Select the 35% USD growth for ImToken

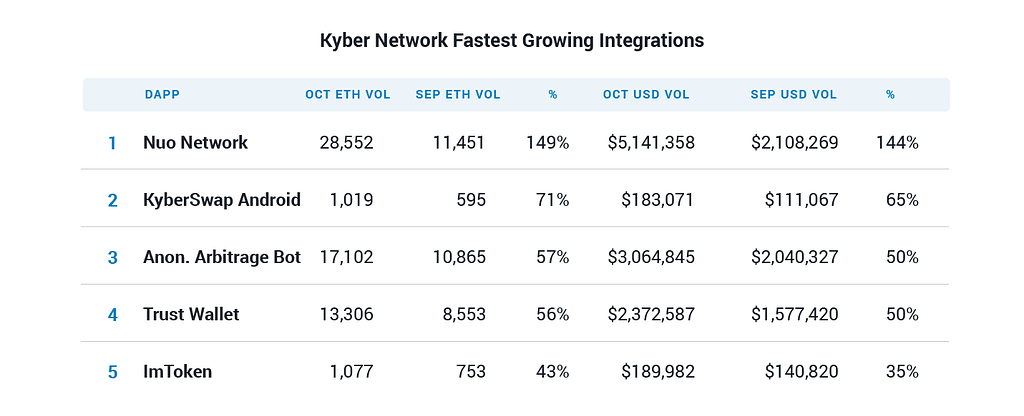point(902,372)
